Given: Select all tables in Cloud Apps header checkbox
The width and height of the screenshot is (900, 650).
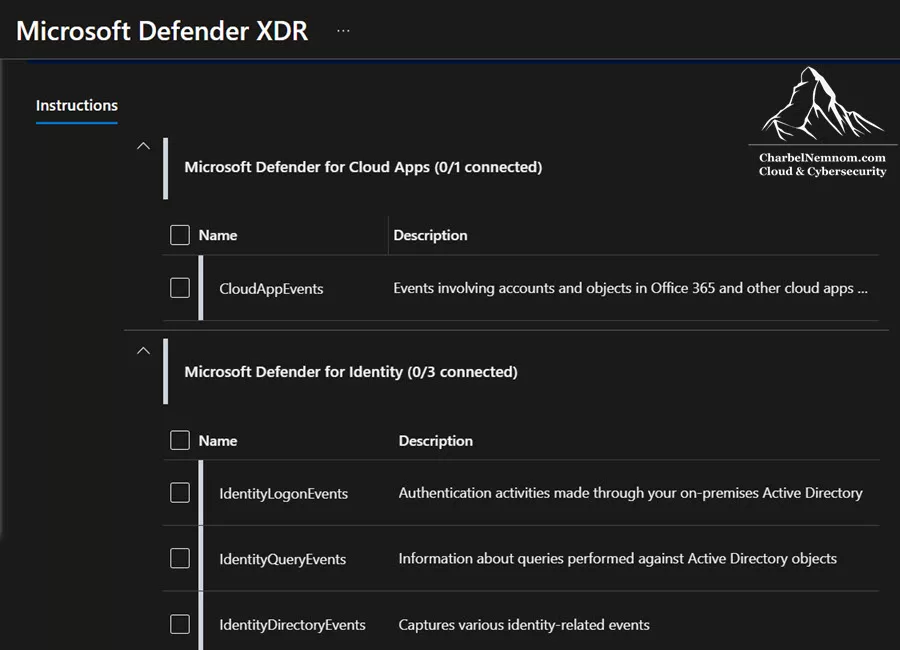Looking at the screenshot, I should [x=180, y=235].
